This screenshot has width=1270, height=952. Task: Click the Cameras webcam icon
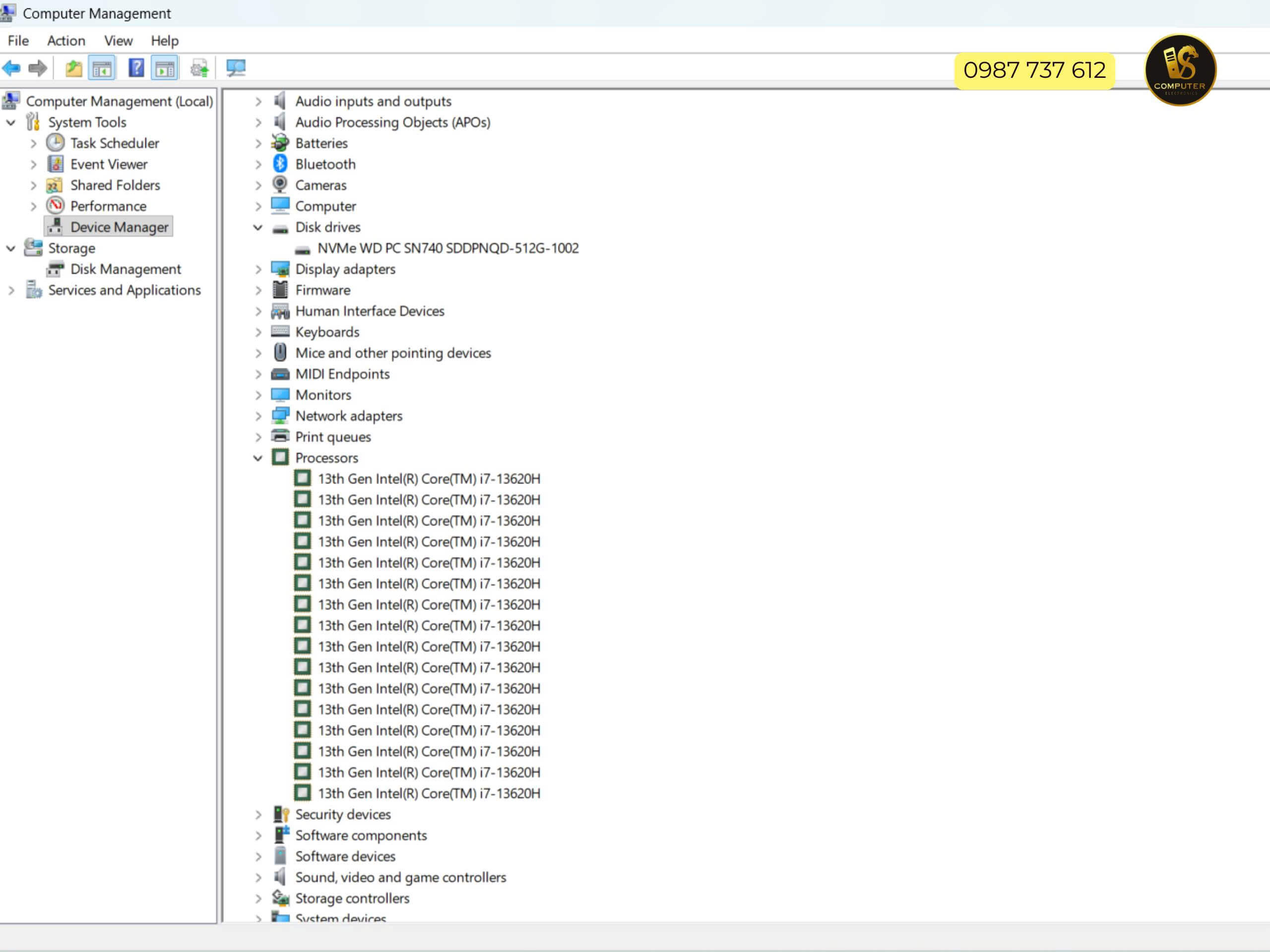tap(280, 184)
